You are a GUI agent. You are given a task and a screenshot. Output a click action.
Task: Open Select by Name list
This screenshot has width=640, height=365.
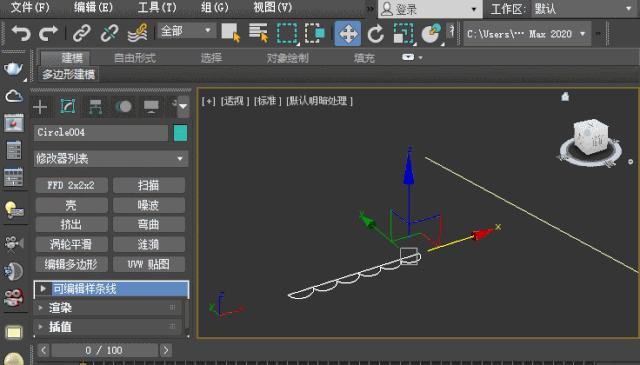(x=258, y=33)
